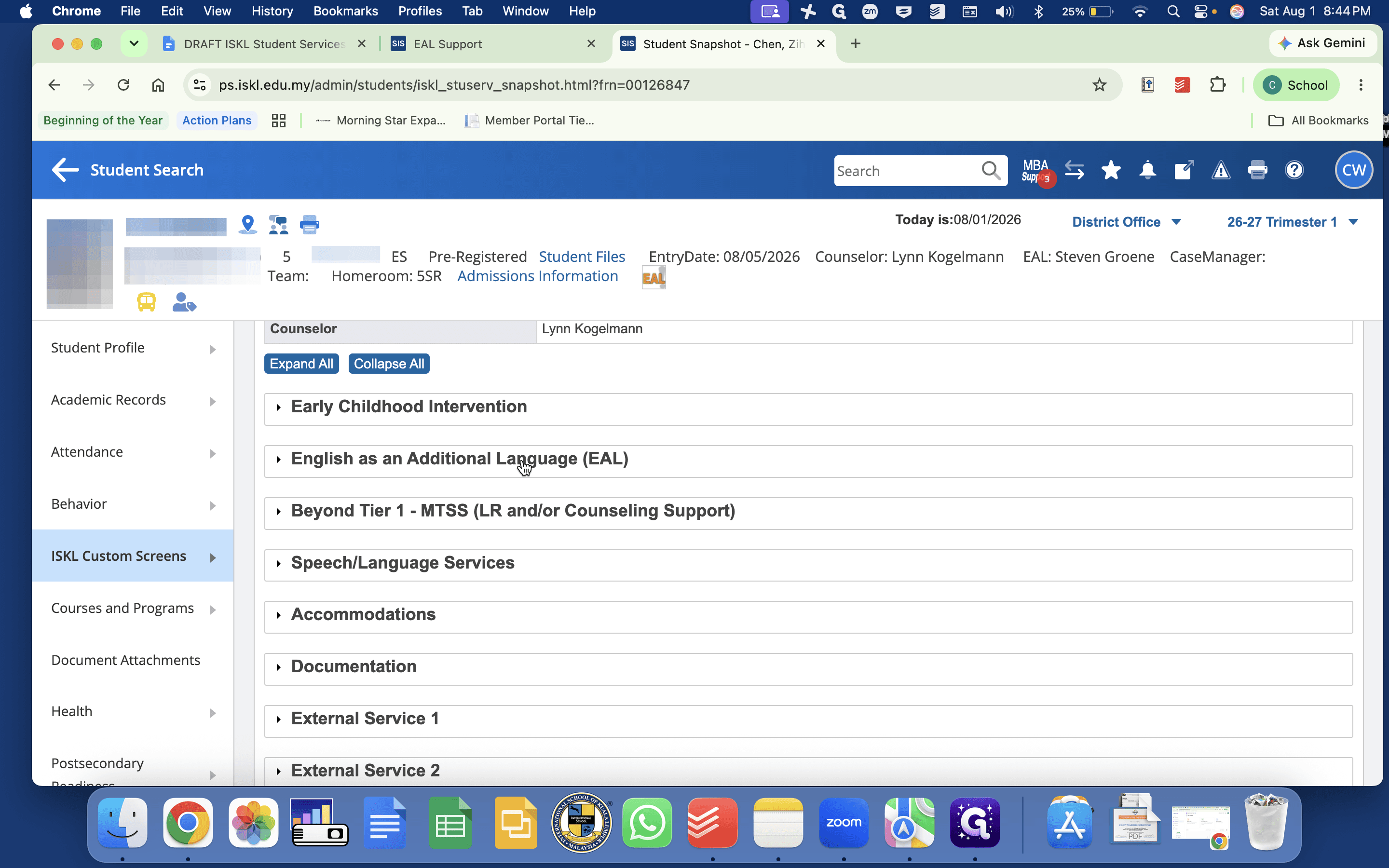Image resolution: width=1389 pixels, height=868 pixels.
Task: Open the help question mark icon
Action: point(1294,170)
